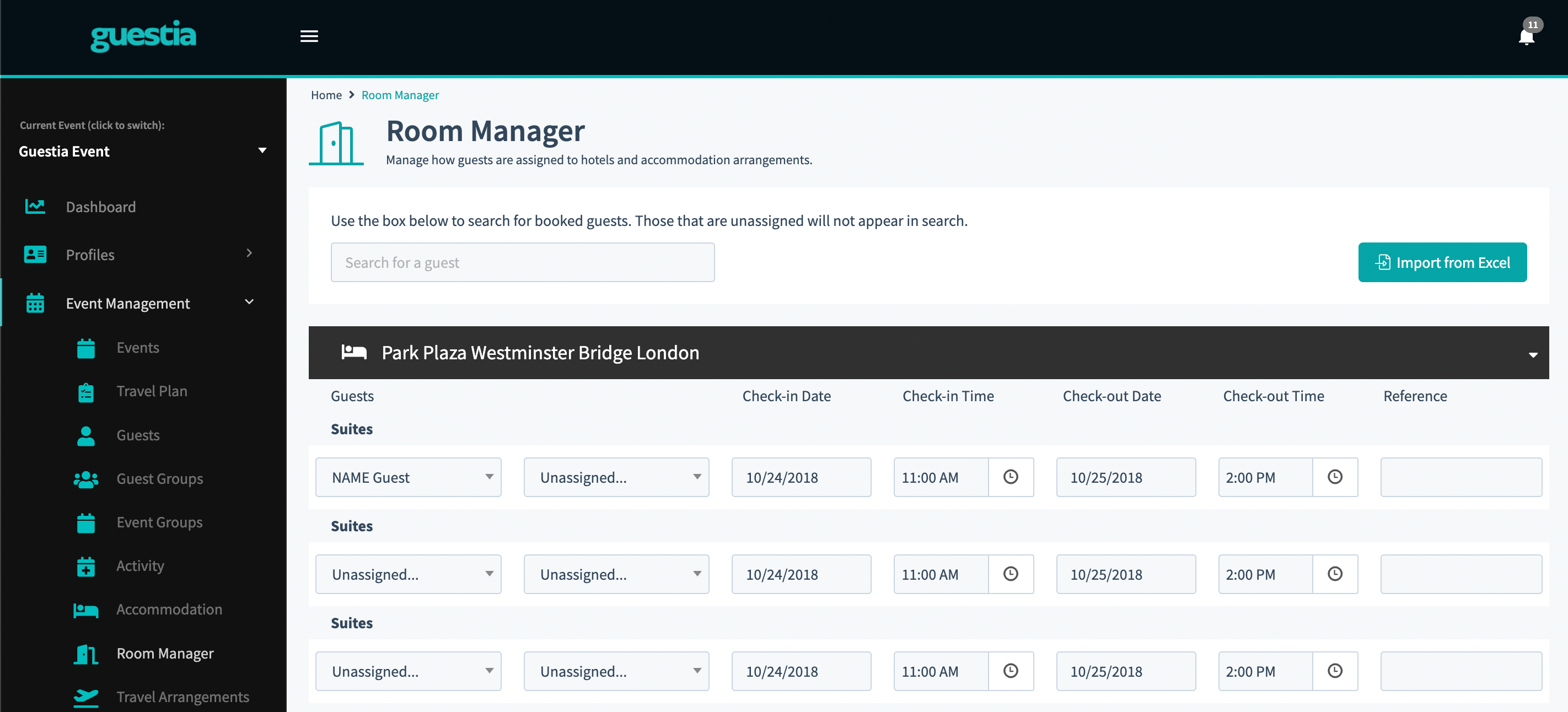This screenshot has height=712, width=1568.
Task: Collapse Park Plaza Westminster Bridge London panel
Action: 1532,354
